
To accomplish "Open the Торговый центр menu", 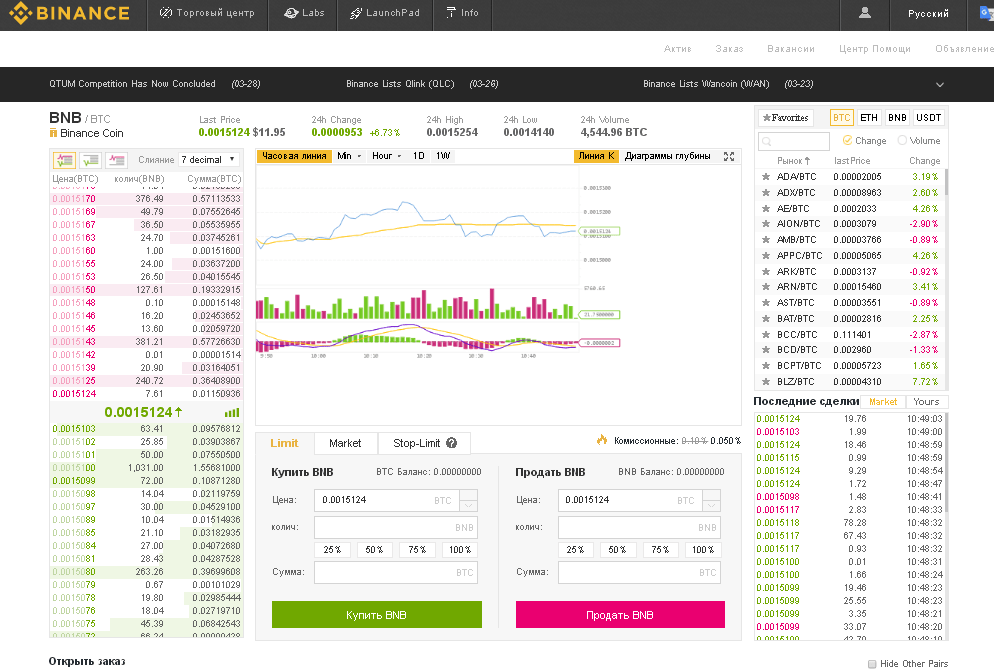I will [207, 13].
